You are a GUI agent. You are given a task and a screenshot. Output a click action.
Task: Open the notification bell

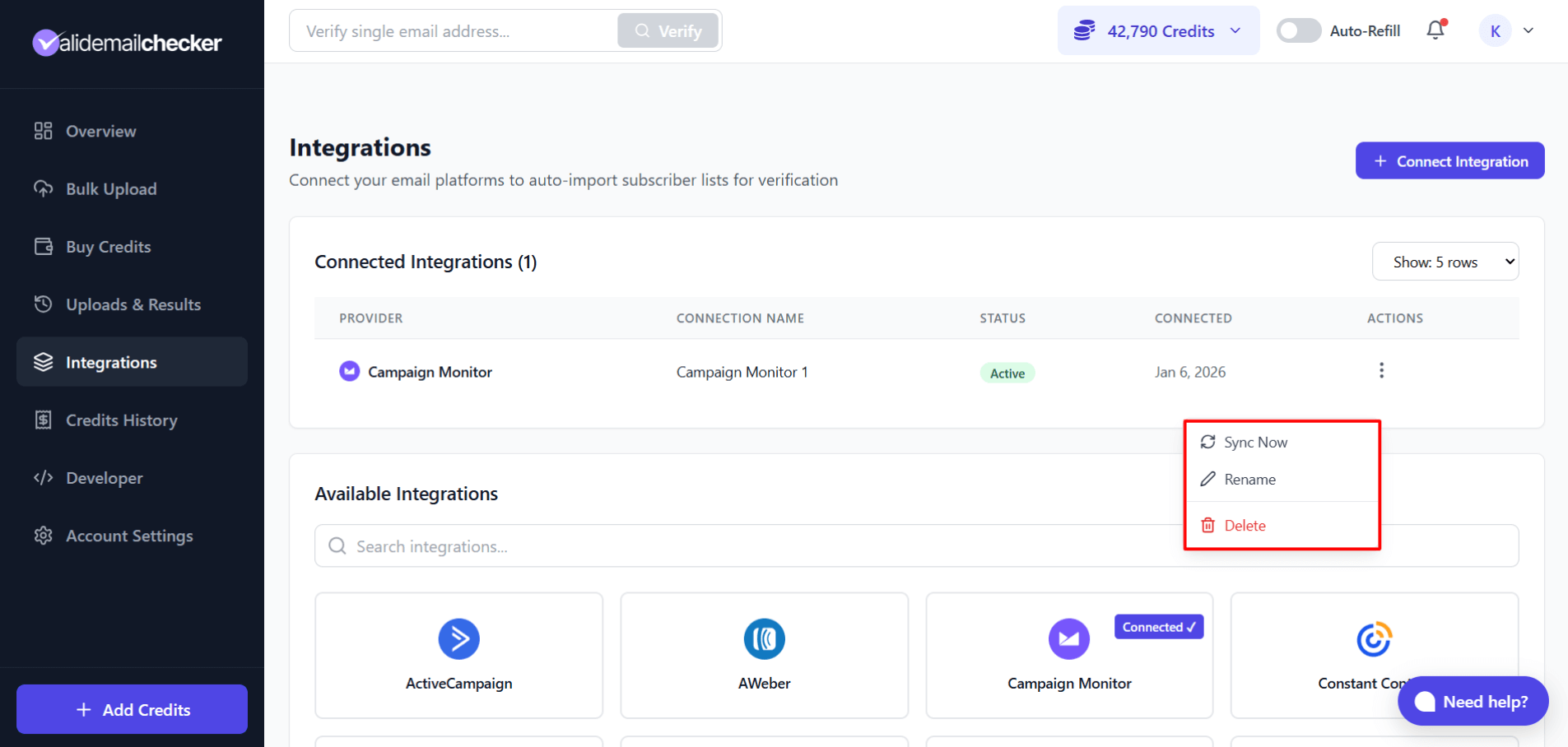tap(1435, 30)
